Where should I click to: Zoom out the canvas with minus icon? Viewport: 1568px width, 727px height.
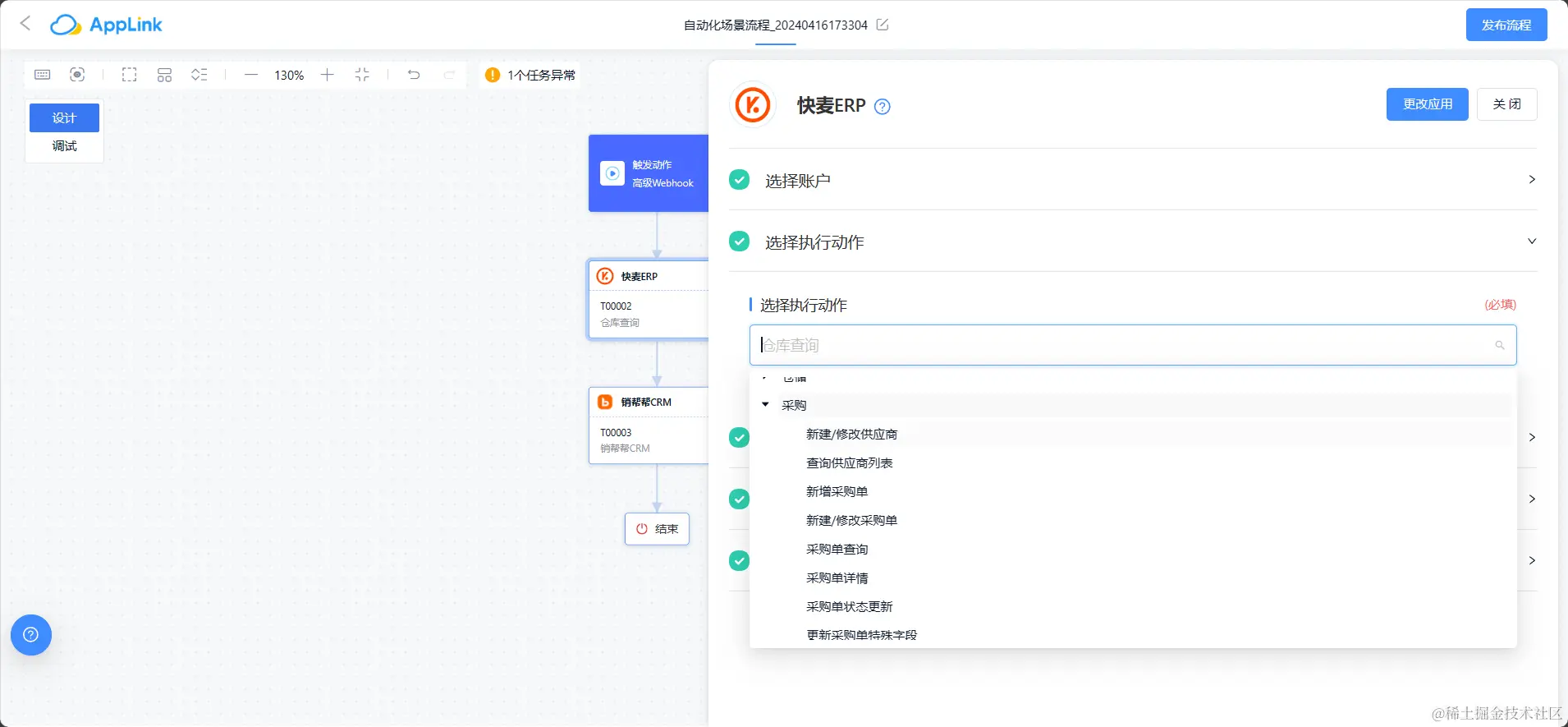tap(251, 75)
